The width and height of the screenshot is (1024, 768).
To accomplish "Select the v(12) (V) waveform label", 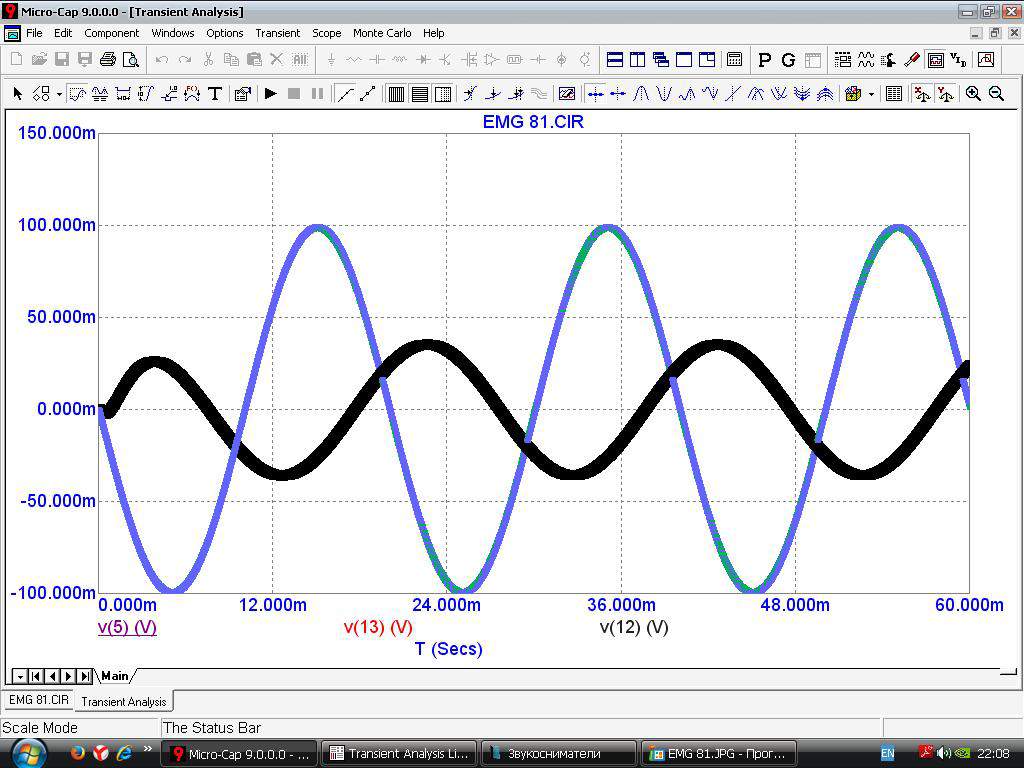I will pyautogui.click(x=634, y=627).
